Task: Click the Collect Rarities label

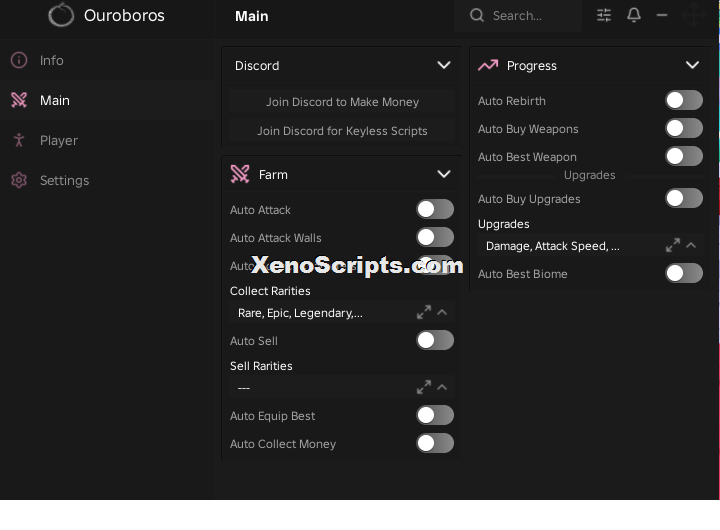Action: point(270,291)
